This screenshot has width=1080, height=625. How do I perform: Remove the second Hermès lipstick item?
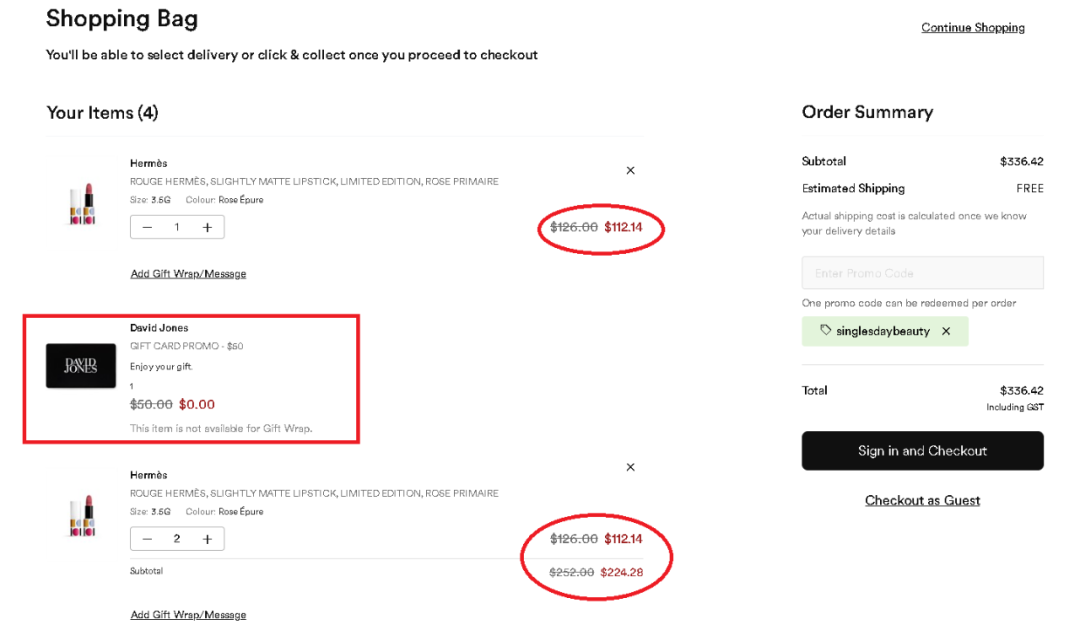(x=630, y=467)
